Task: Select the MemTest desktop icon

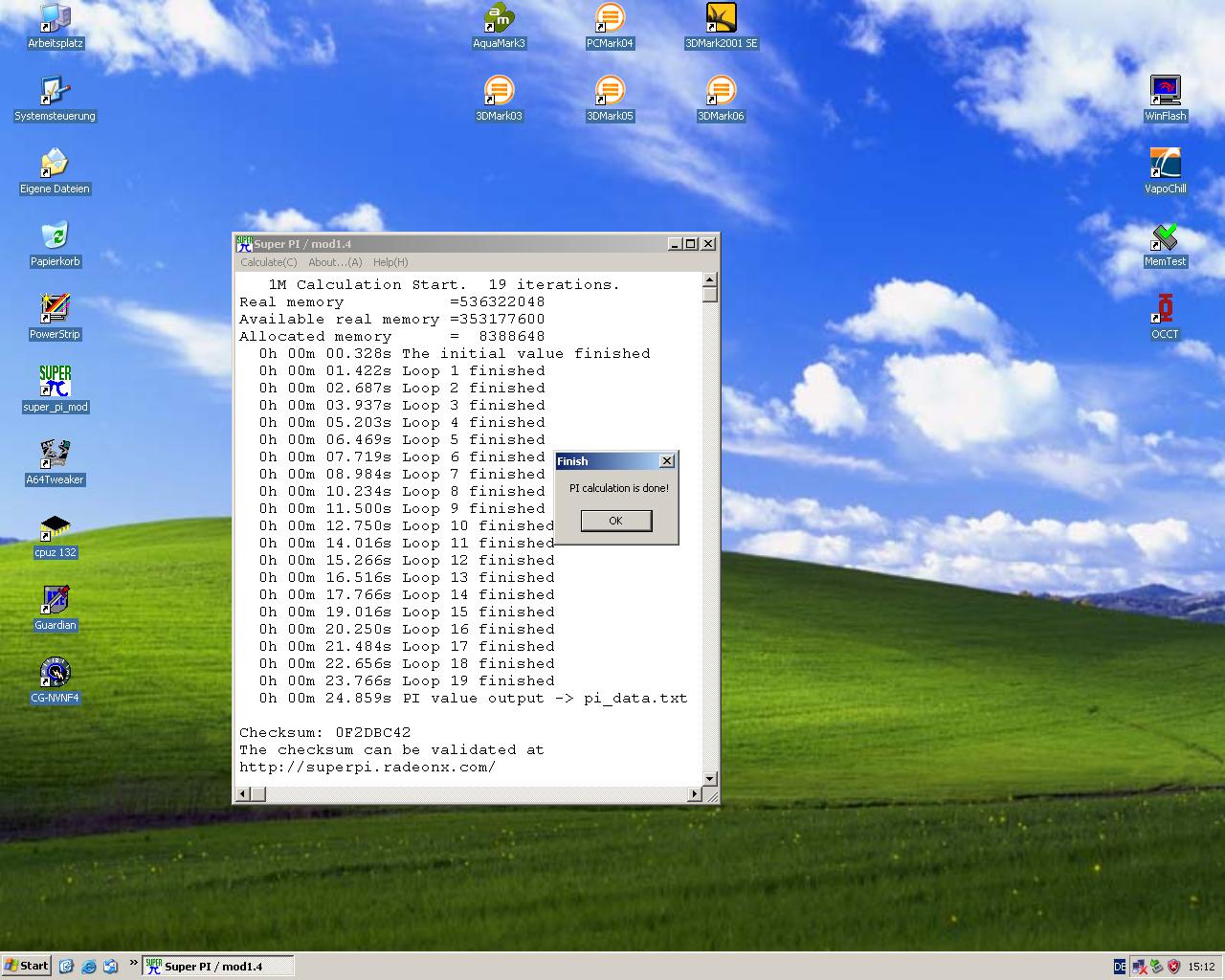Action: click(x=1165, y=236)
